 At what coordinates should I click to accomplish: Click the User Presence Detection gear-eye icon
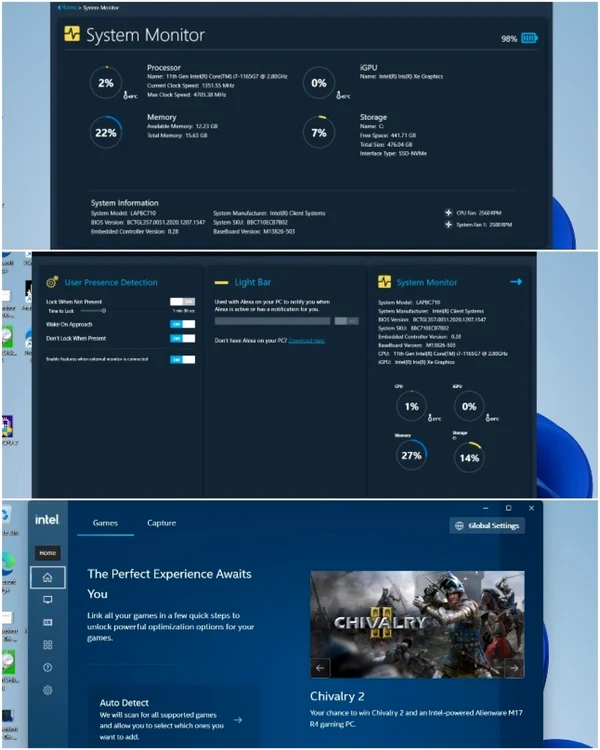[x=52, y=282]
